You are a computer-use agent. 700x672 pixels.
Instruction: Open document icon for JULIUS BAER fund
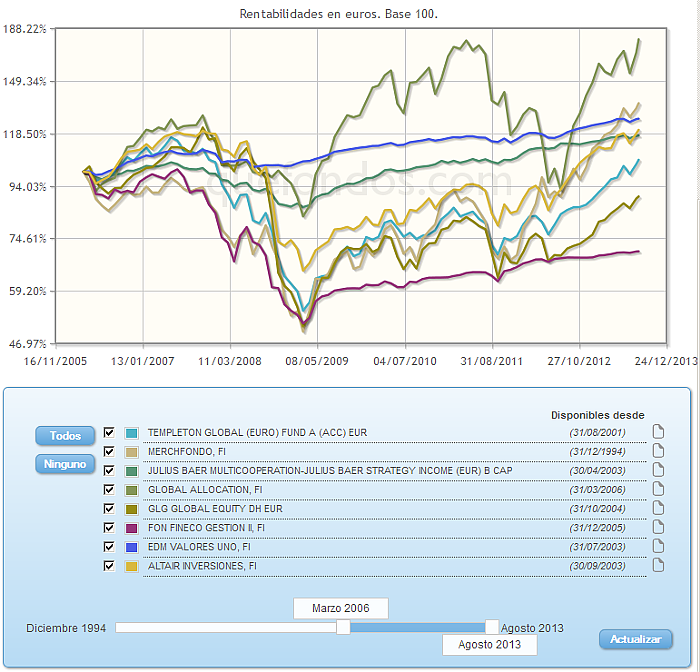(x=658, y=470)
